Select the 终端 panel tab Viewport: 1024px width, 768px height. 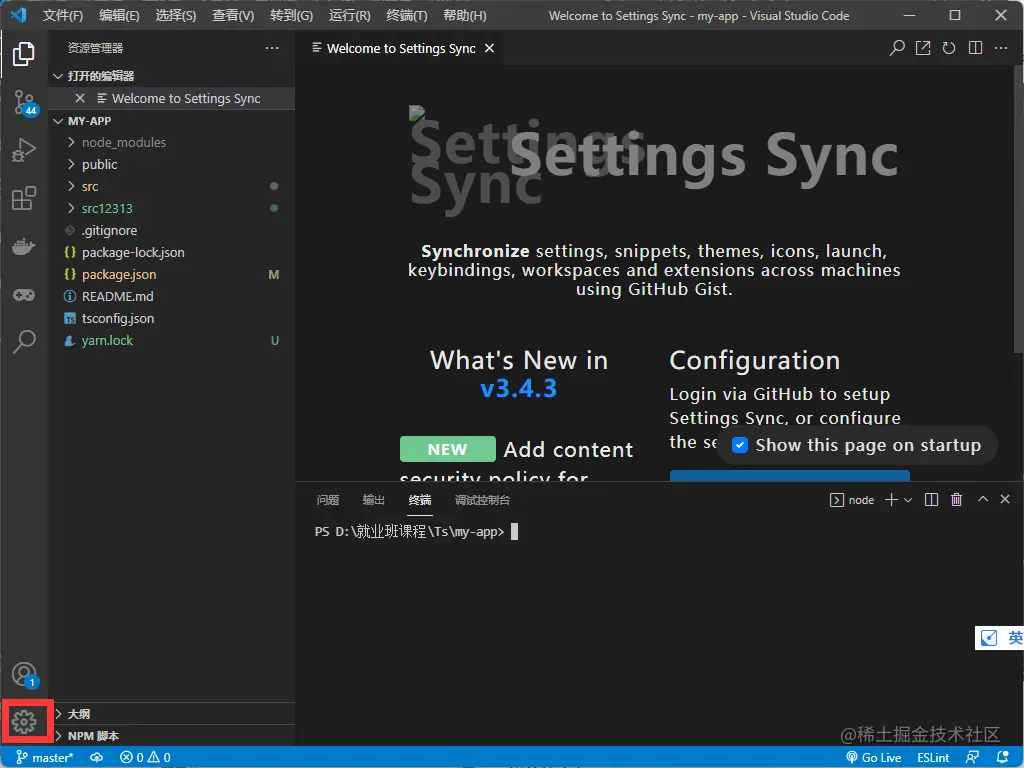[x=420, y=500]
